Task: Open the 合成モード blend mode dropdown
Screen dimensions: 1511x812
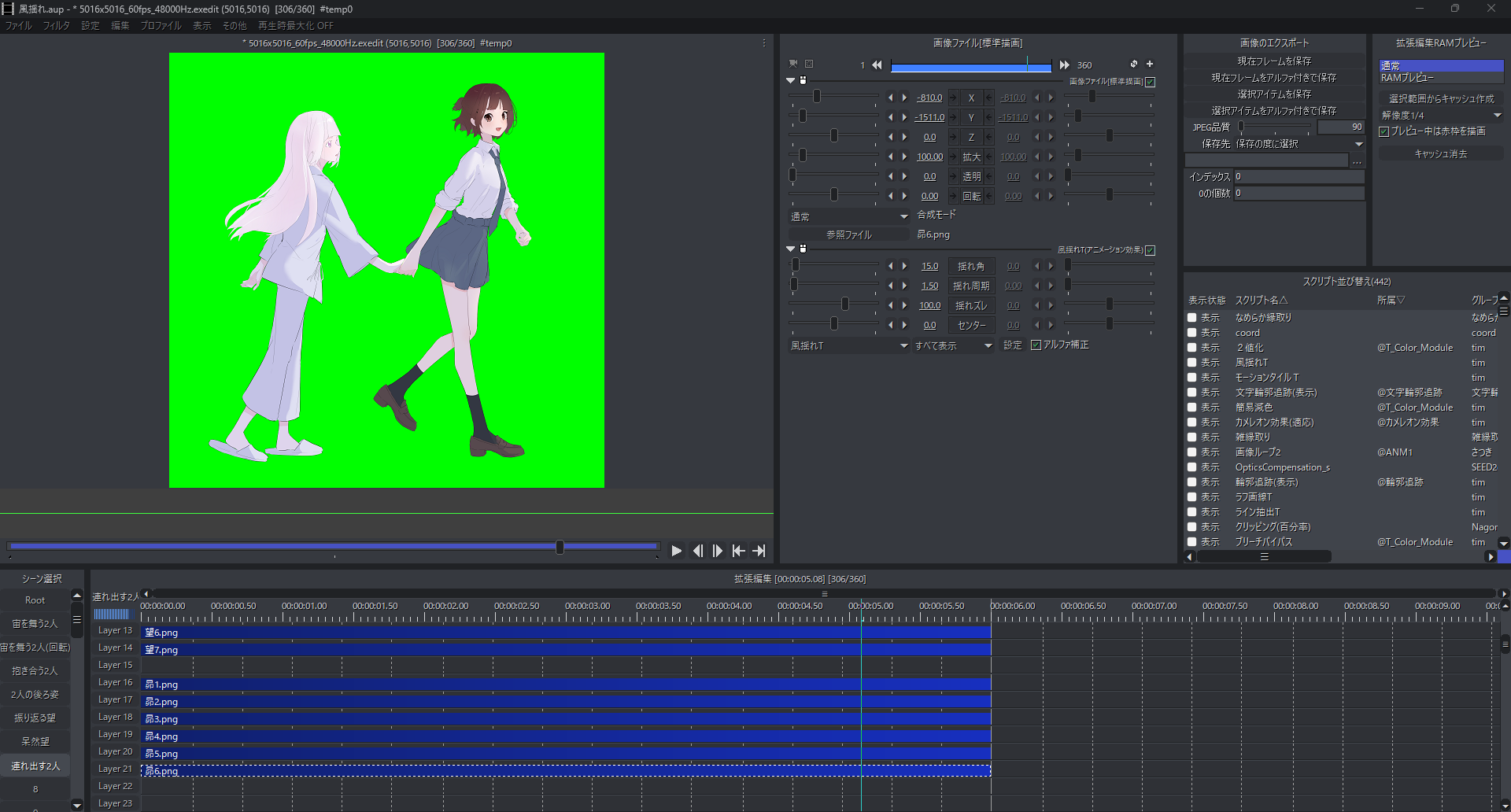Action: click(x=848, y=216)
